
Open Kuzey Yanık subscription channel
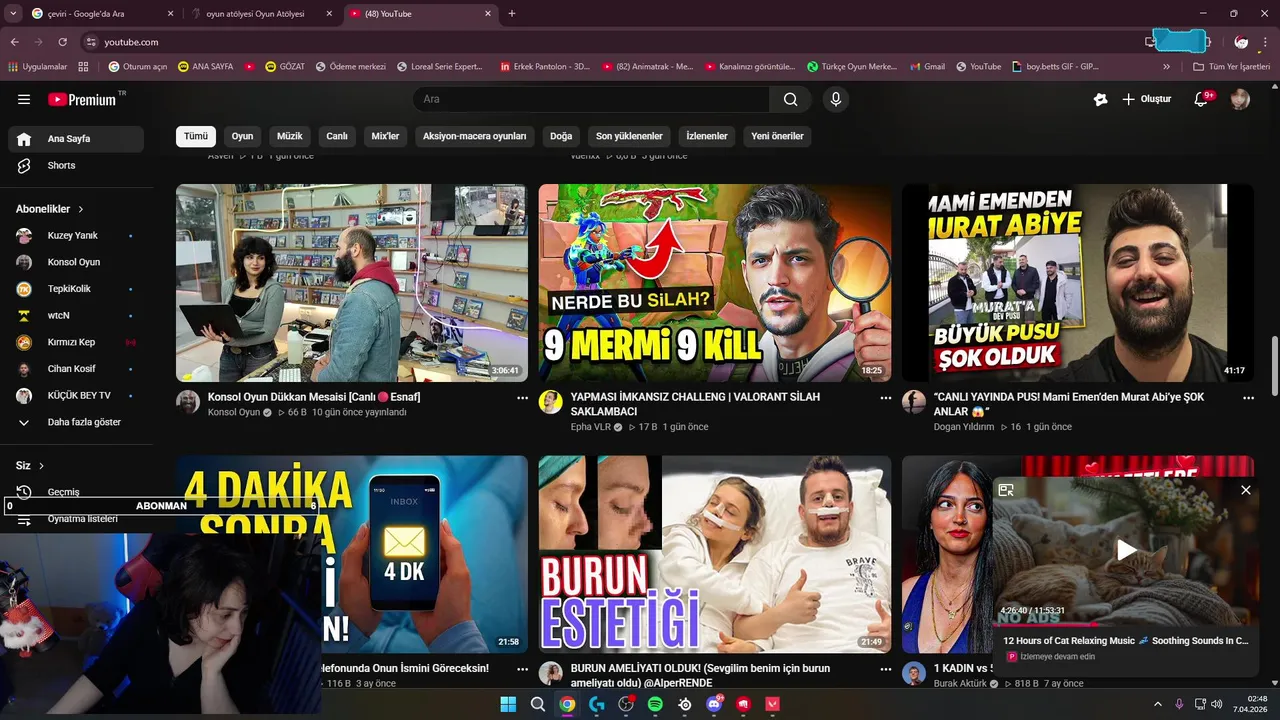click(76, 236)
